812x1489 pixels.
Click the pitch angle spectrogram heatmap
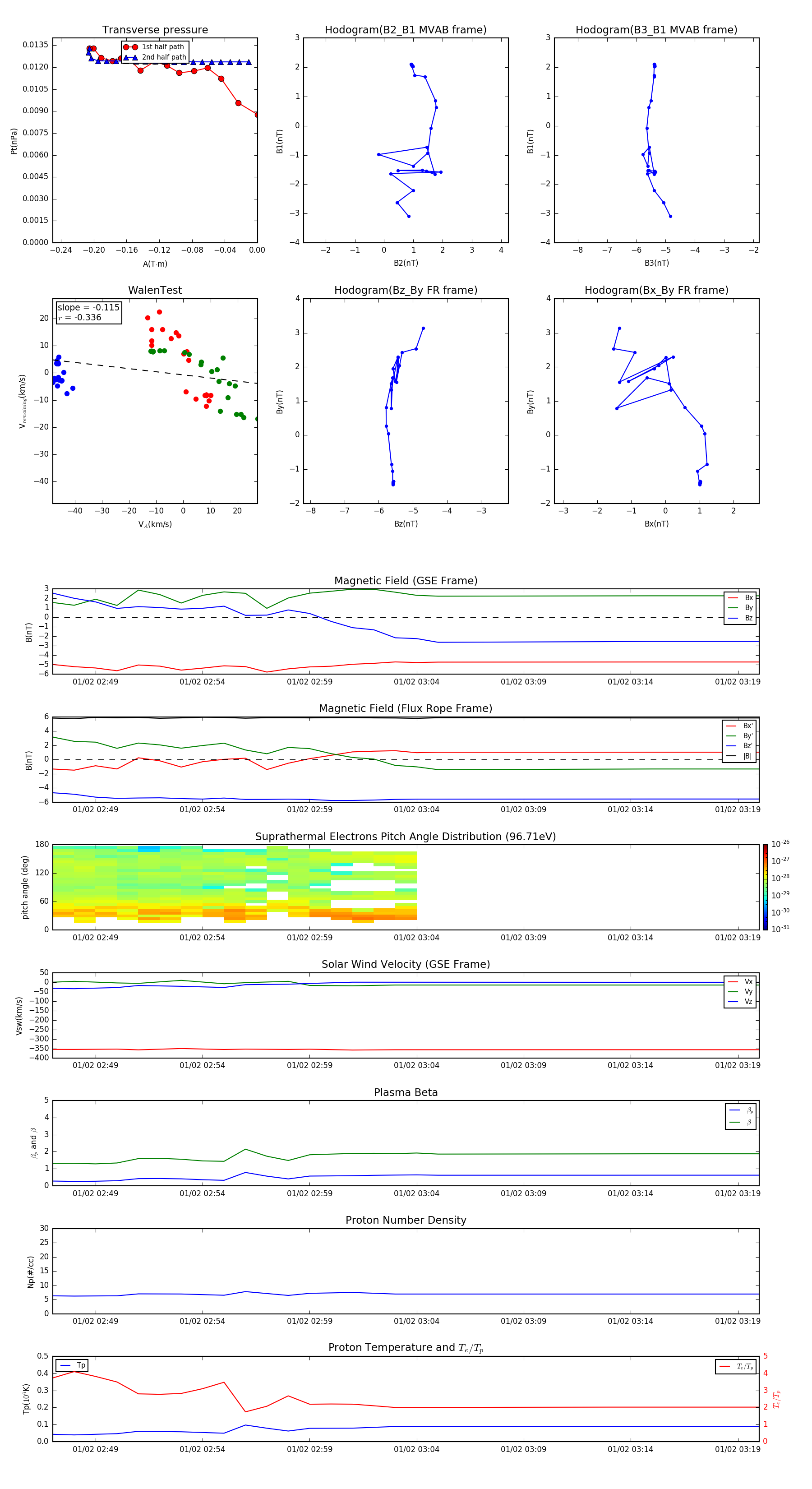coord(235,884)
